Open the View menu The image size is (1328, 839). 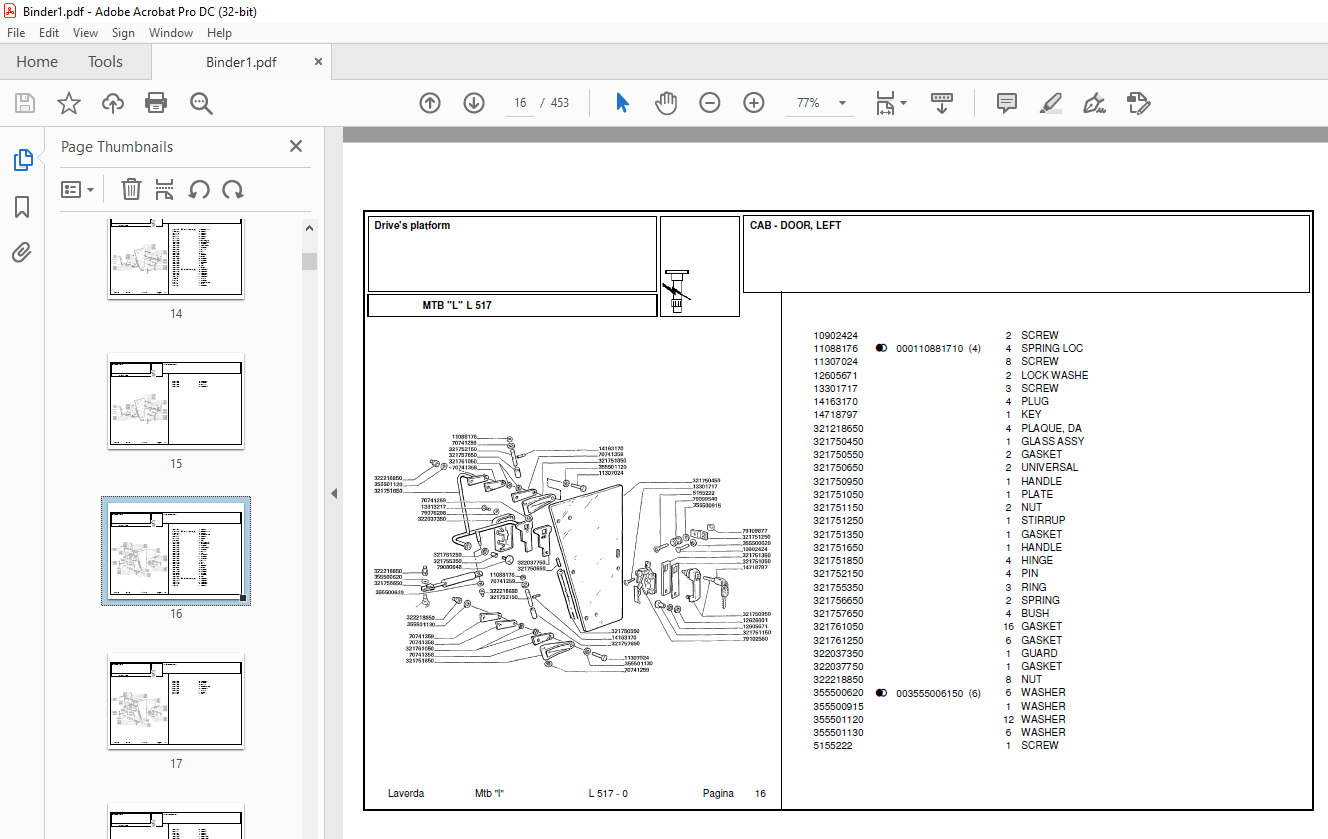click(x=85, y=33)
